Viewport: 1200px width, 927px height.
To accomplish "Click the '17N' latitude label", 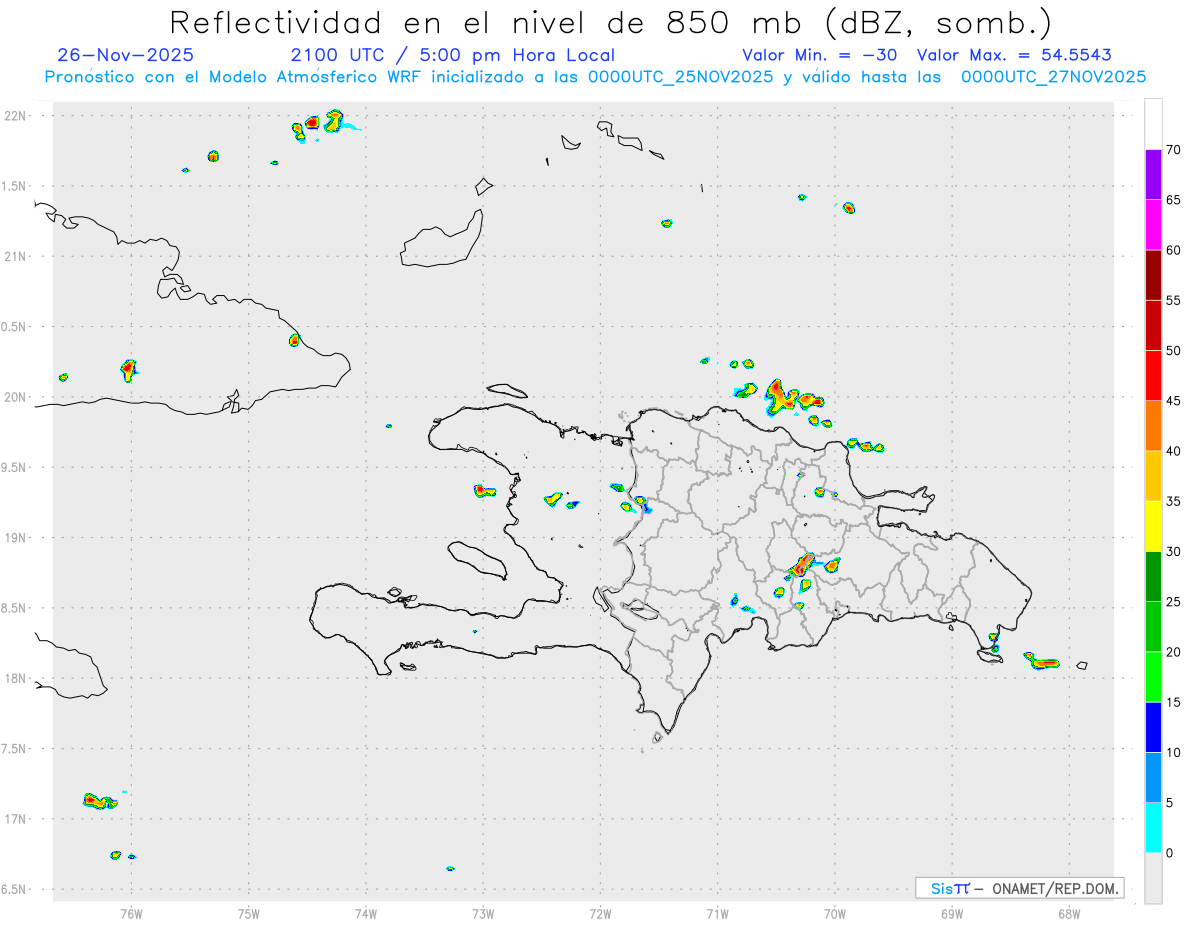I will [x=16, y=819].
